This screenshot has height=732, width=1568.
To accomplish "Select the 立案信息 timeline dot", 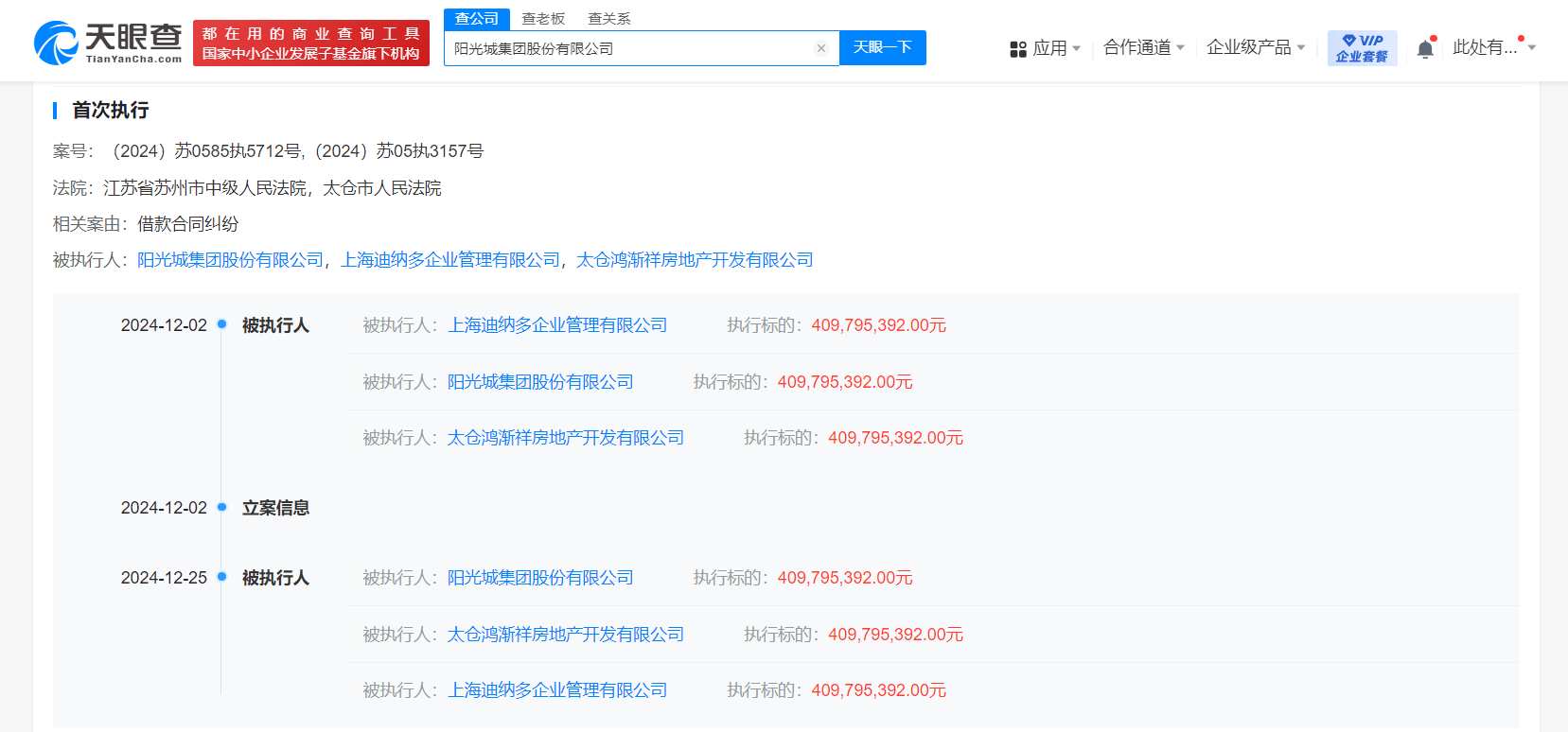I will click(222, 507).
